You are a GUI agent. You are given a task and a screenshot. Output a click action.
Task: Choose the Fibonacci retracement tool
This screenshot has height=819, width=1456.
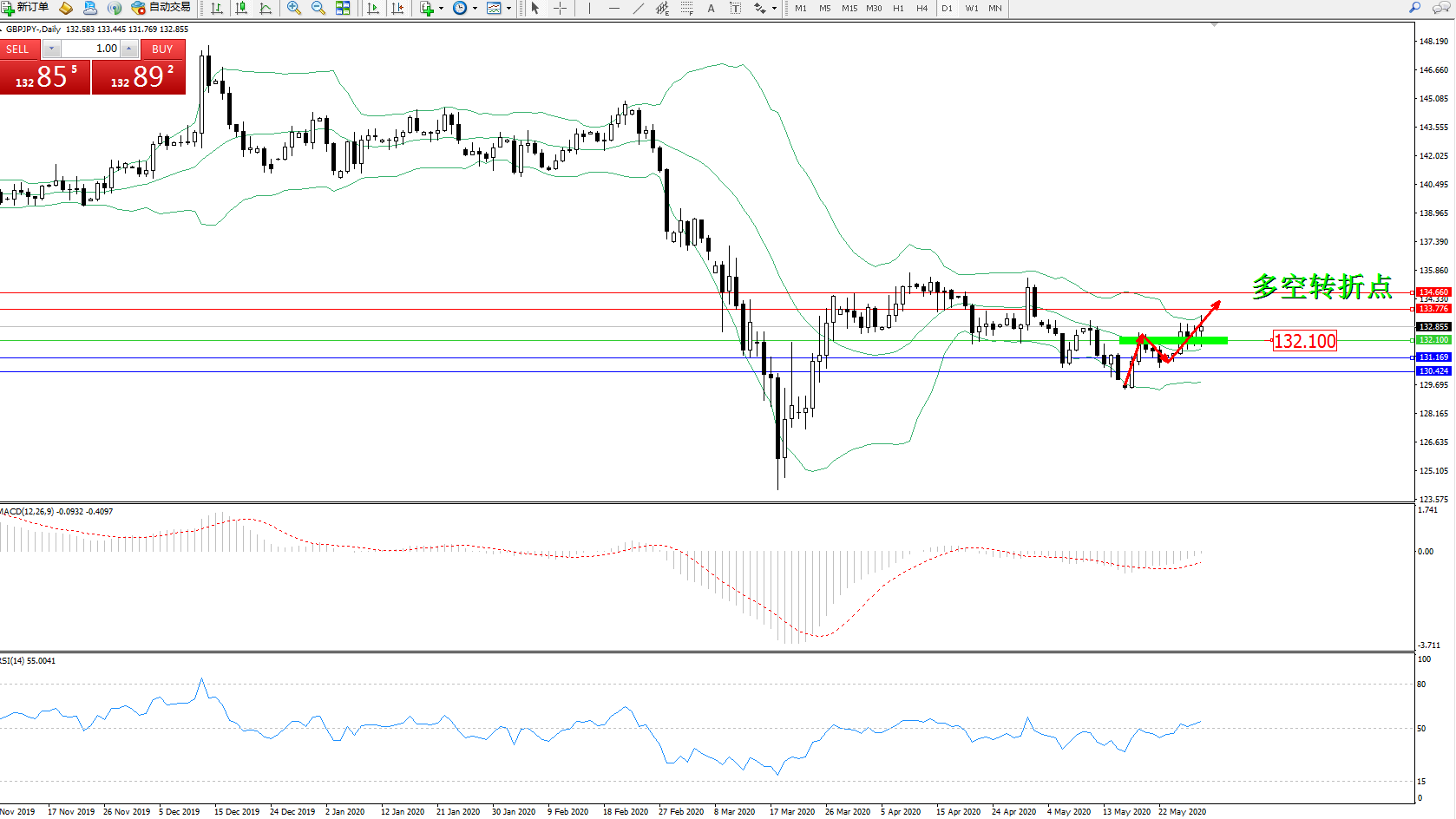point(686,9)
